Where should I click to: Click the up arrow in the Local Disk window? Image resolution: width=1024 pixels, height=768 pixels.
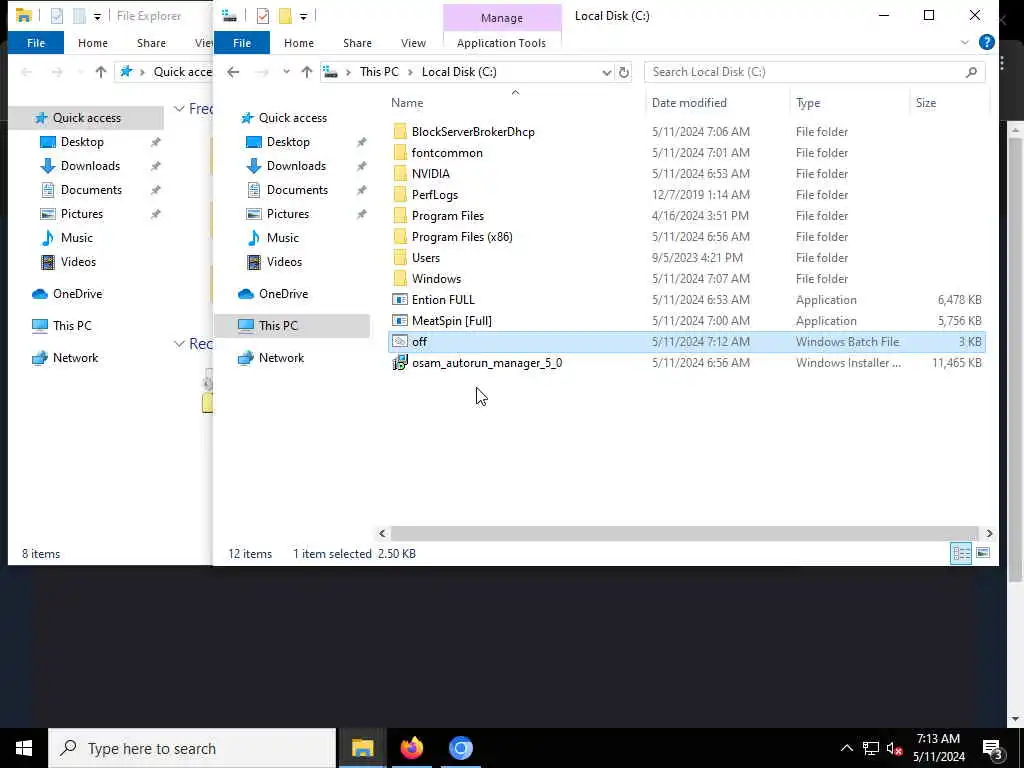coord(306,72)
